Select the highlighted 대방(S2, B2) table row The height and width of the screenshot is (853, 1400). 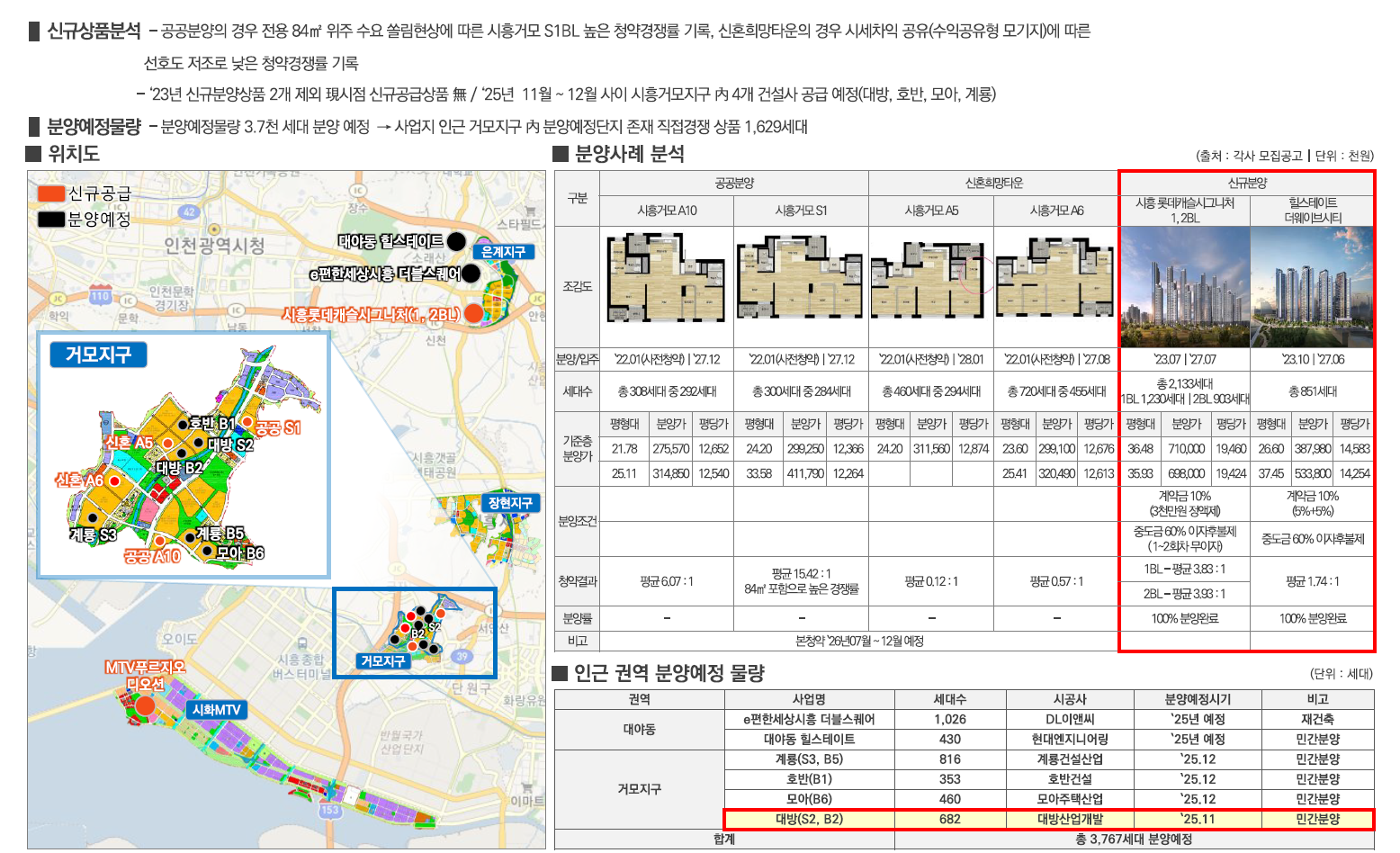click(1049, 819)
